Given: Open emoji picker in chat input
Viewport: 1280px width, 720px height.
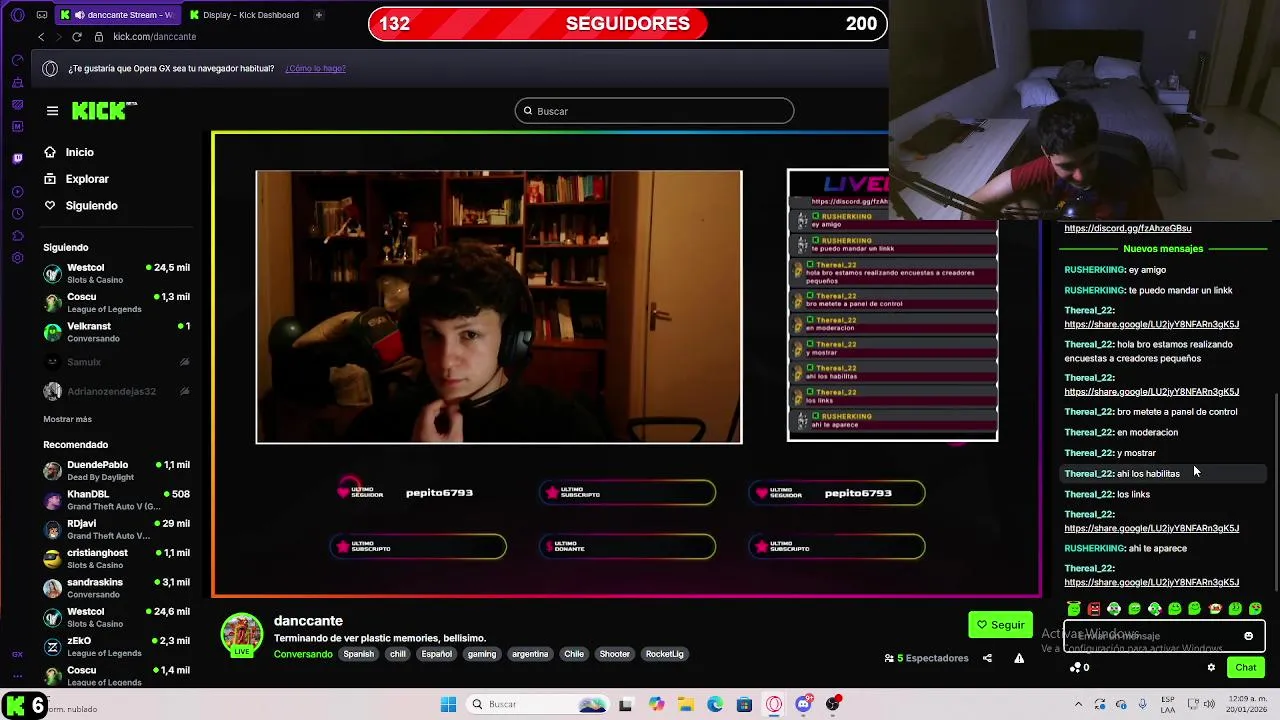Looking at the screenshot, I should [x=1248, y=636].
